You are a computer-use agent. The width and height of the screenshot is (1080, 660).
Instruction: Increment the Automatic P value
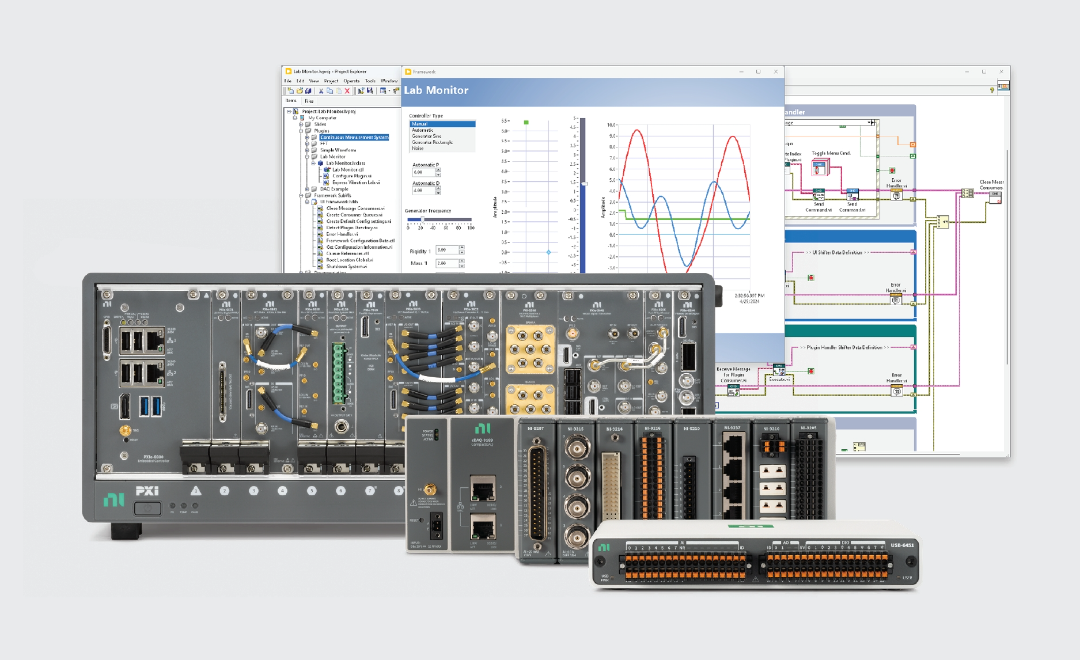tap(438, 169)
